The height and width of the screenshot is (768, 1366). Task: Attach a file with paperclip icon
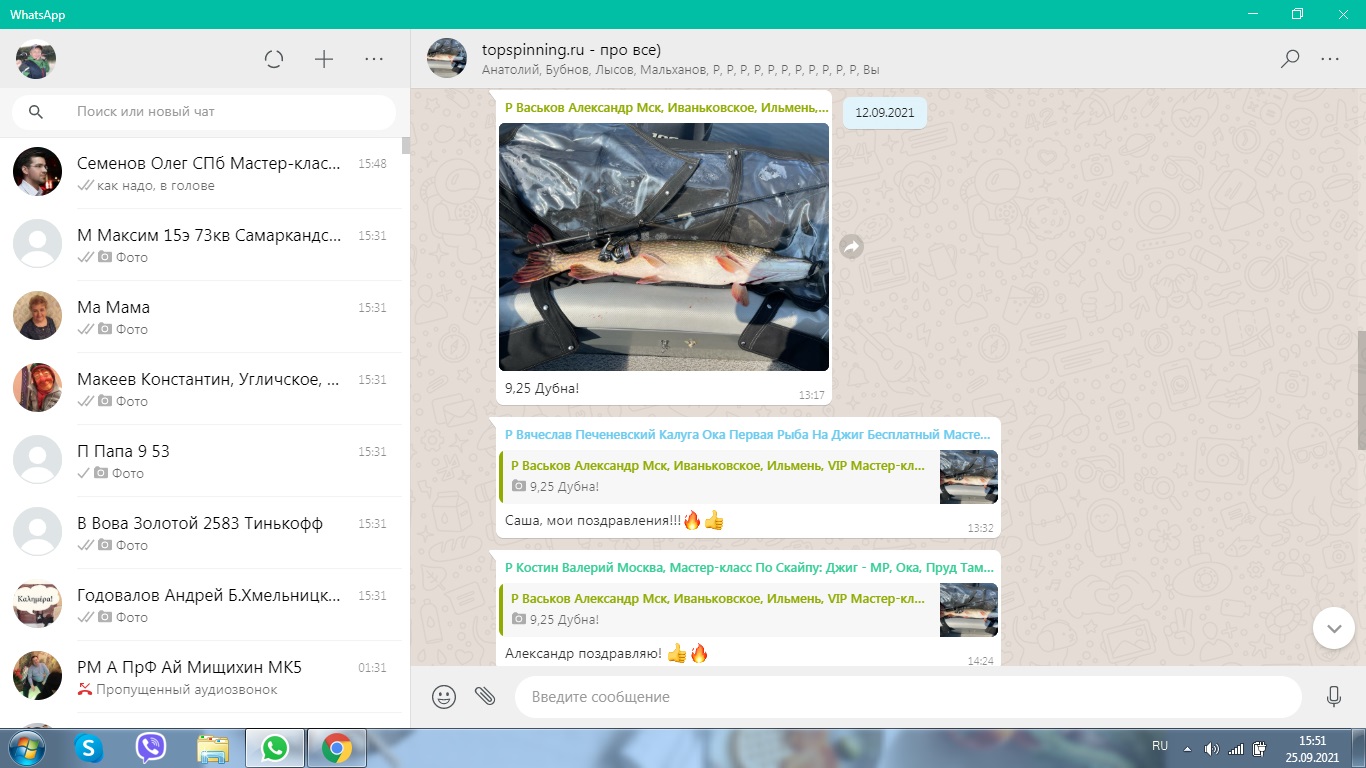485,696
